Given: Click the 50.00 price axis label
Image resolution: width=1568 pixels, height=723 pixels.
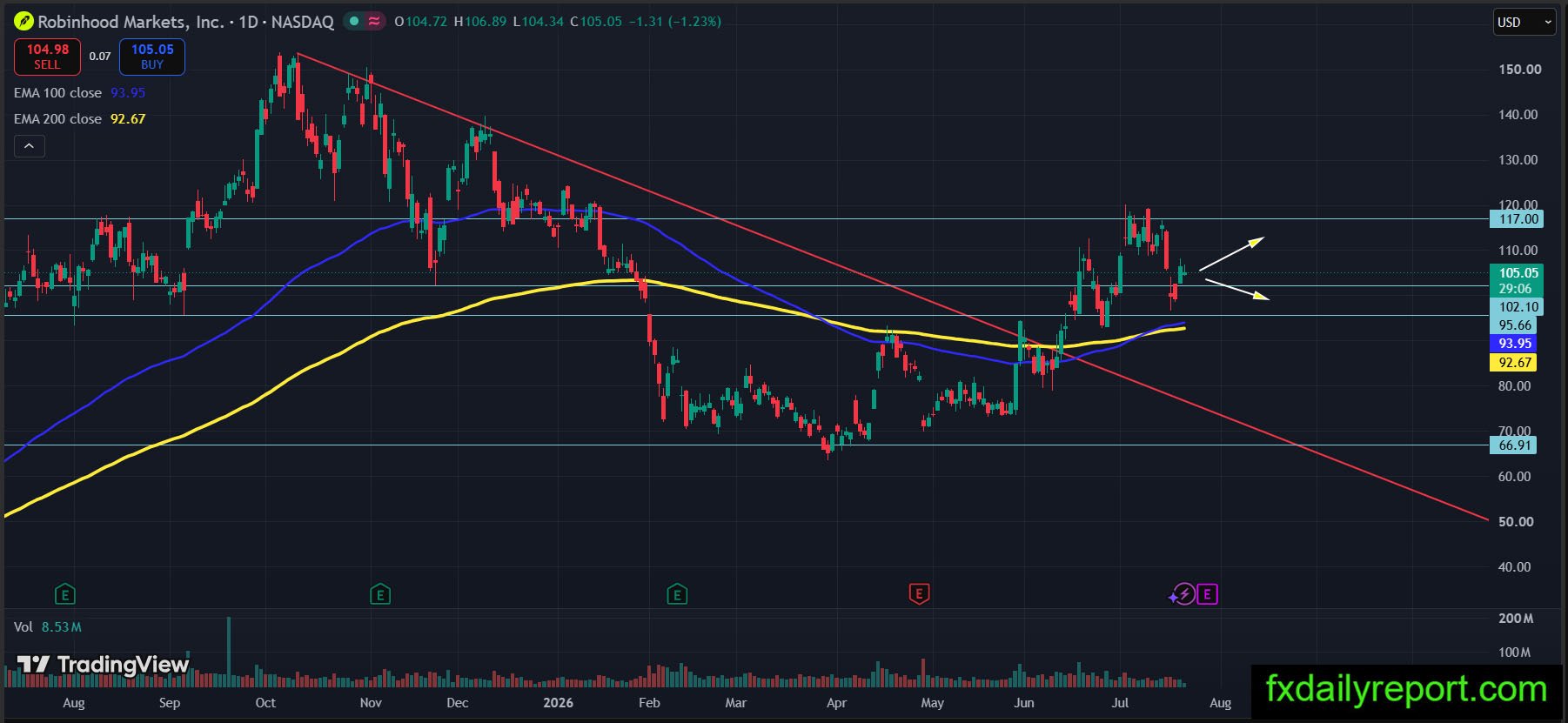Looking at the screenshot, I should 1515,522.
